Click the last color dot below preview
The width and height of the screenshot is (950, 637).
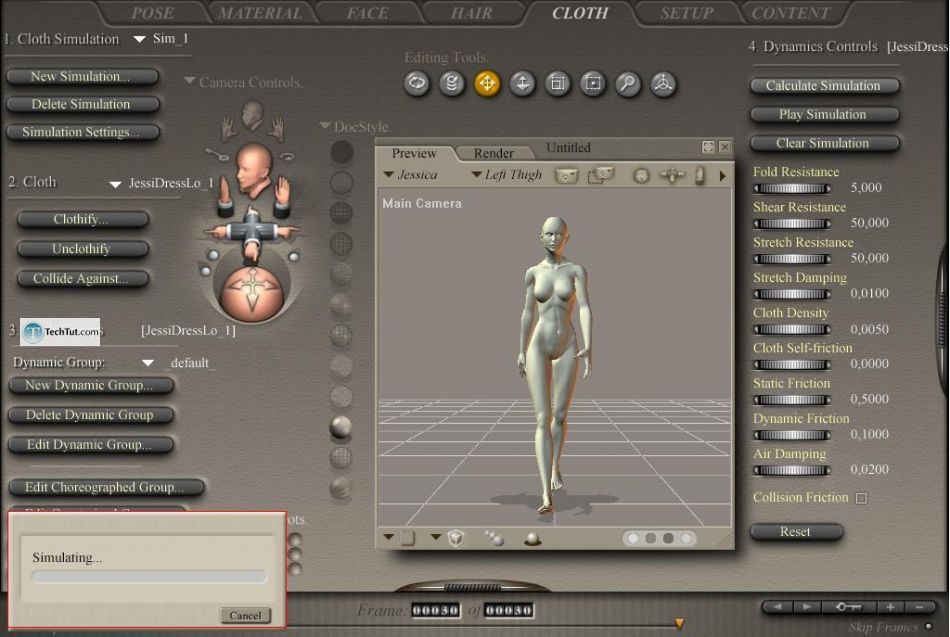686,538
